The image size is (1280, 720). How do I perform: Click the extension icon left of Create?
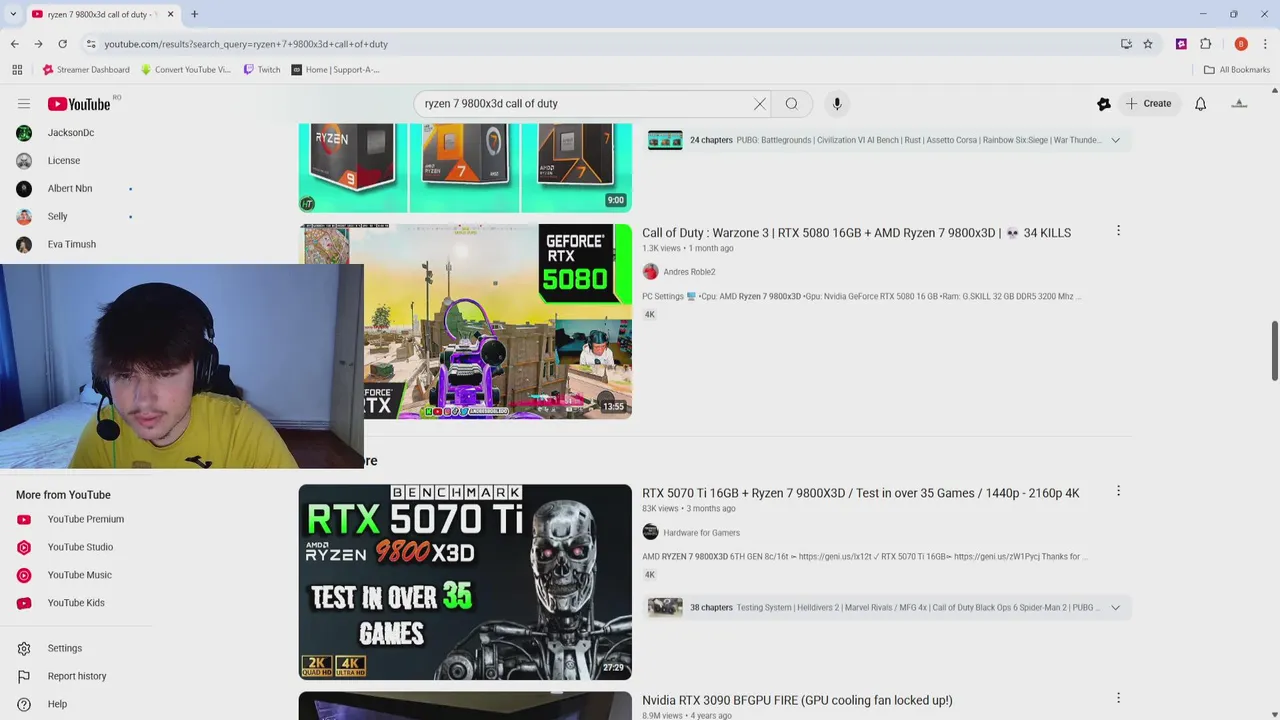1104,104
